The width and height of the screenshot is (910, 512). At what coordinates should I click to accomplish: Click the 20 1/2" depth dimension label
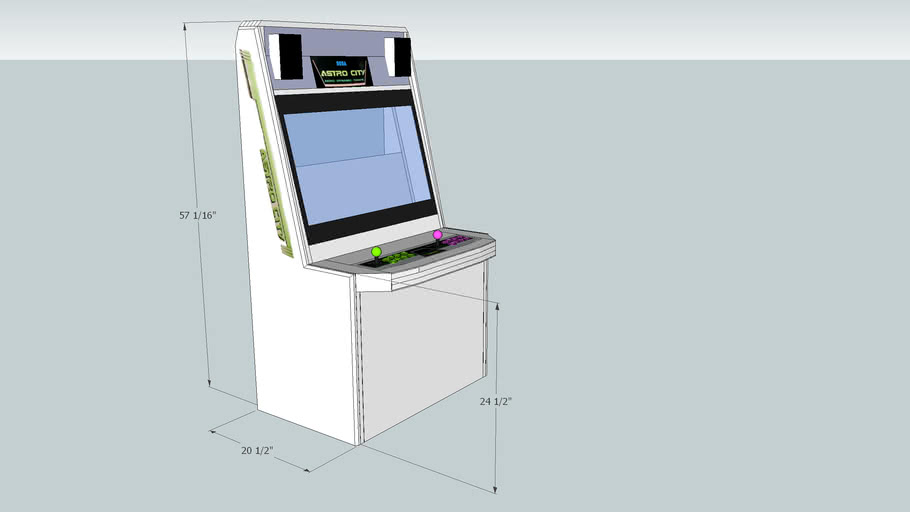(x=258, y=451)
